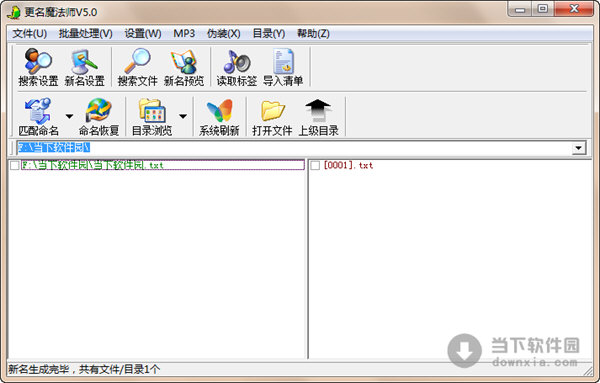The image size is (600, 383).
Task: Select the new name [0001].txt entry
Action: tap(348, 165)
